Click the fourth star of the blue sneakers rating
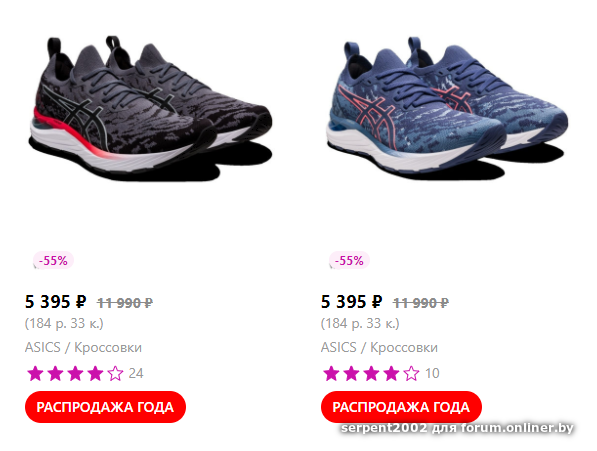The height and width of the screenshot is (451, 597). [391, 373]
